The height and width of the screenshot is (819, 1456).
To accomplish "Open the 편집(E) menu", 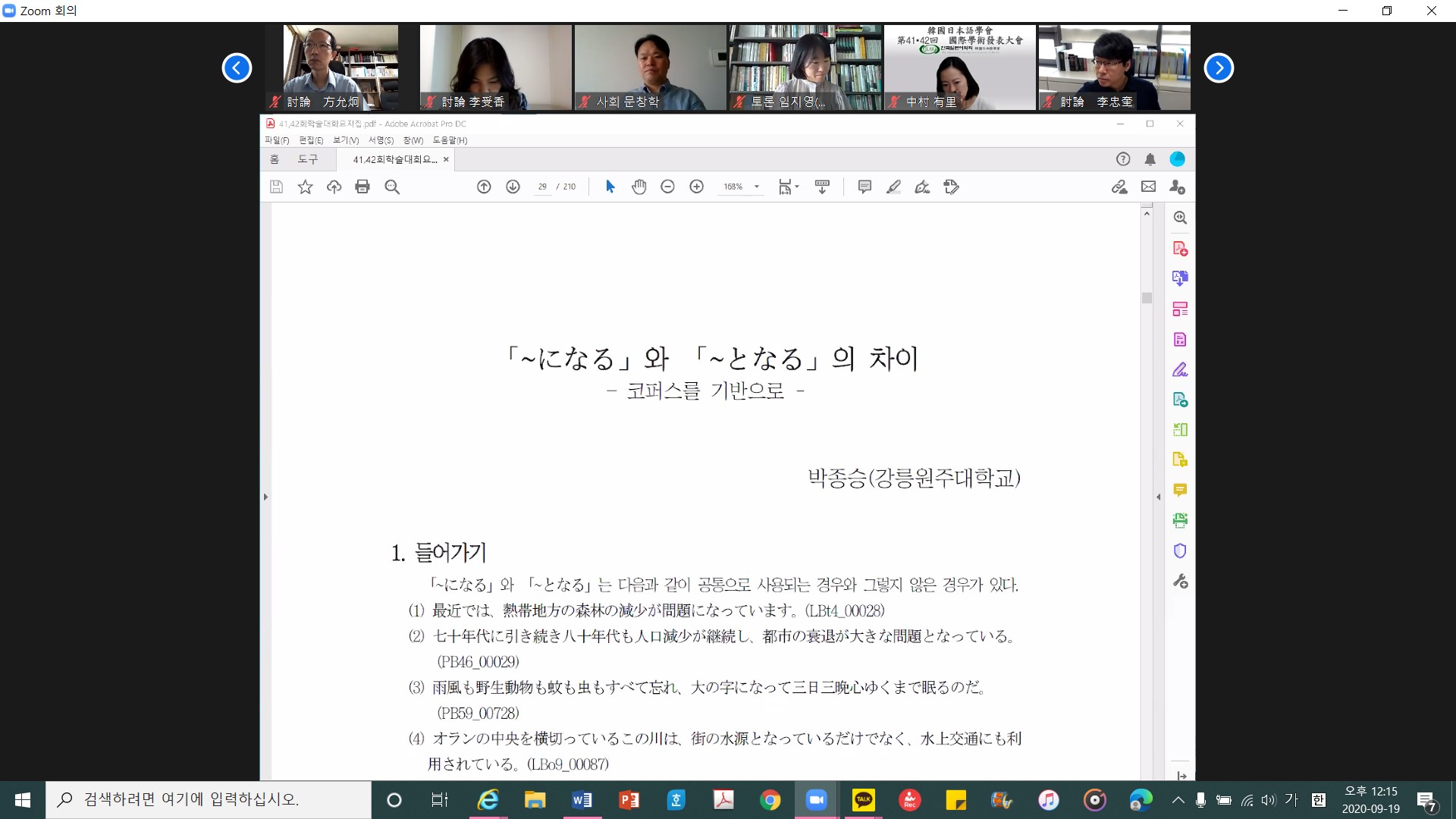I will point(311,140).
